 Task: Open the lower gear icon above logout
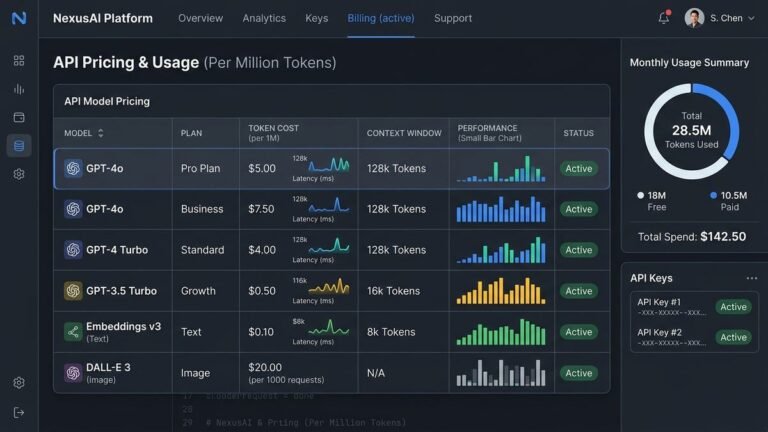click(x=19, y=383)
